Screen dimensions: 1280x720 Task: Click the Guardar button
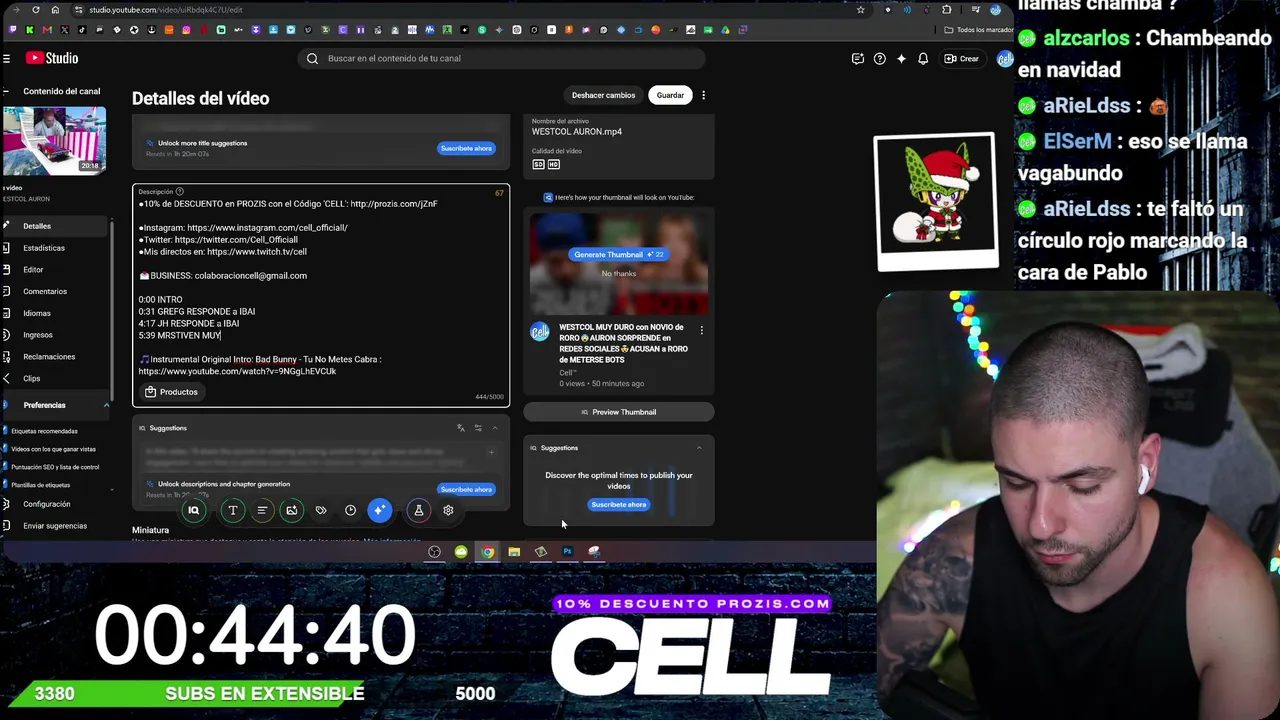[x=670, y=96]
